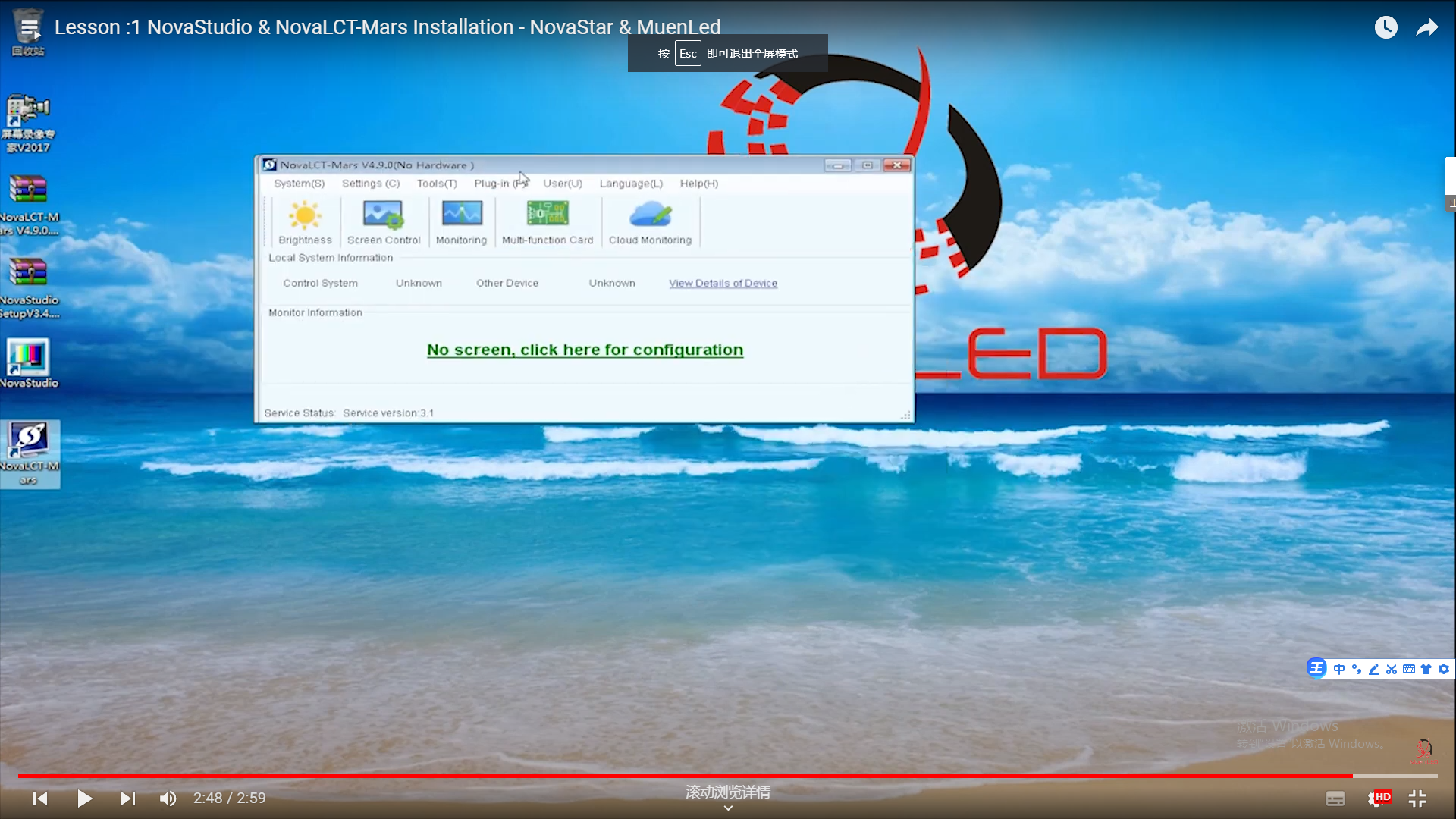Click the input method logo icon
1456x819 pixels.
click(x=1316, y=668)
